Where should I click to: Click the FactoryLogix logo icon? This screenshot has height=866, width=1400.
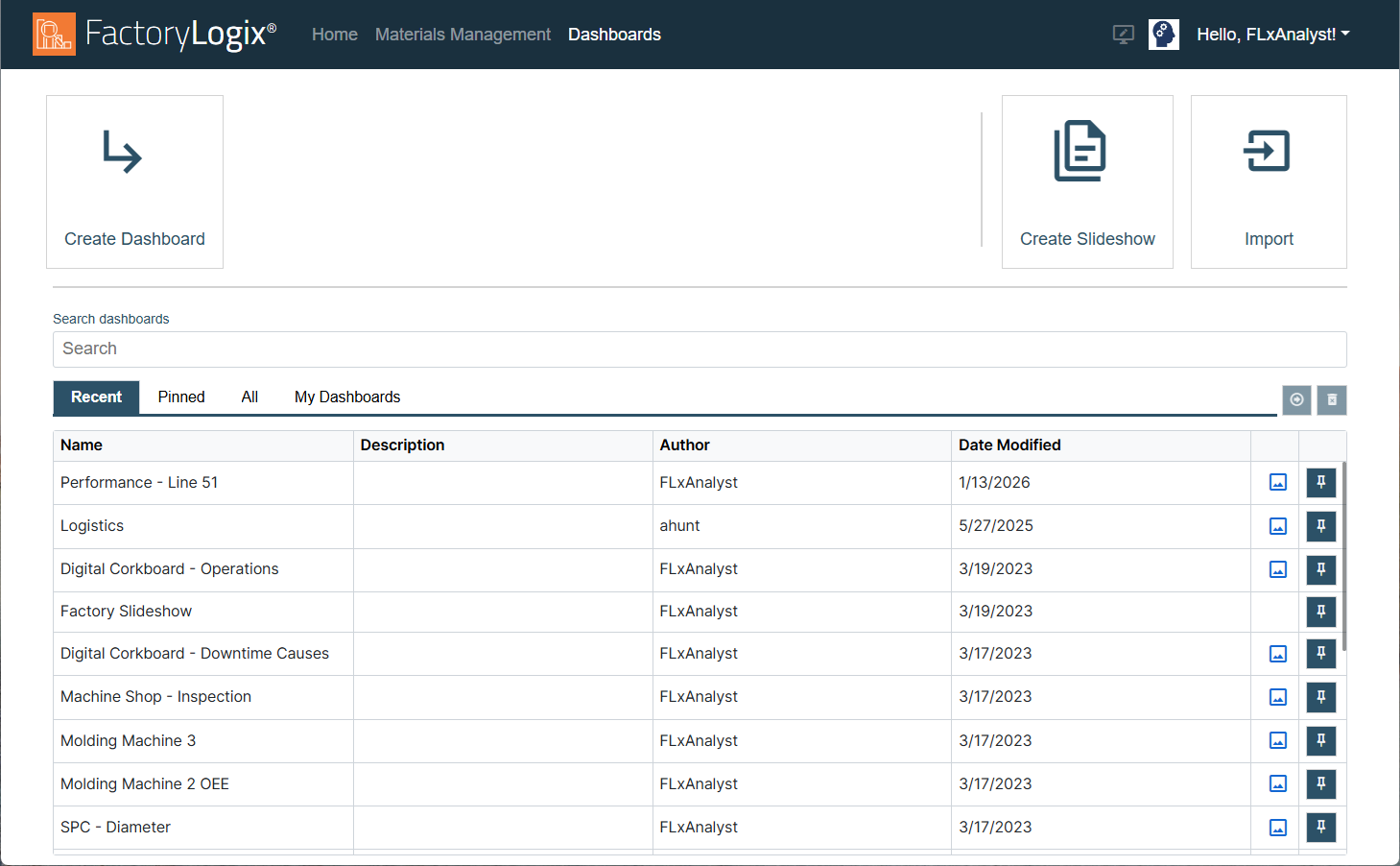[x=53, y=34]
